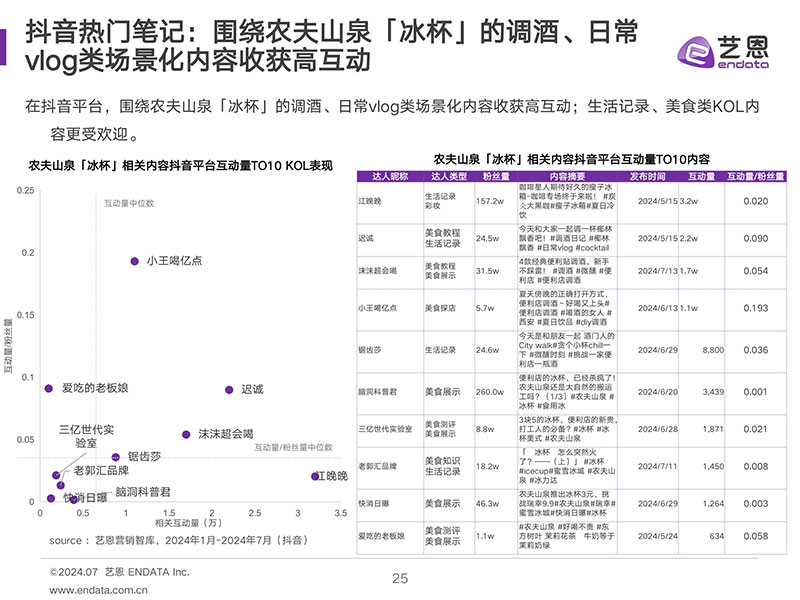Image resolution: width=800 pixels, height=600 pixels.
Task: Click the 3,439 interaction count
Action: (x=713, y=392)
